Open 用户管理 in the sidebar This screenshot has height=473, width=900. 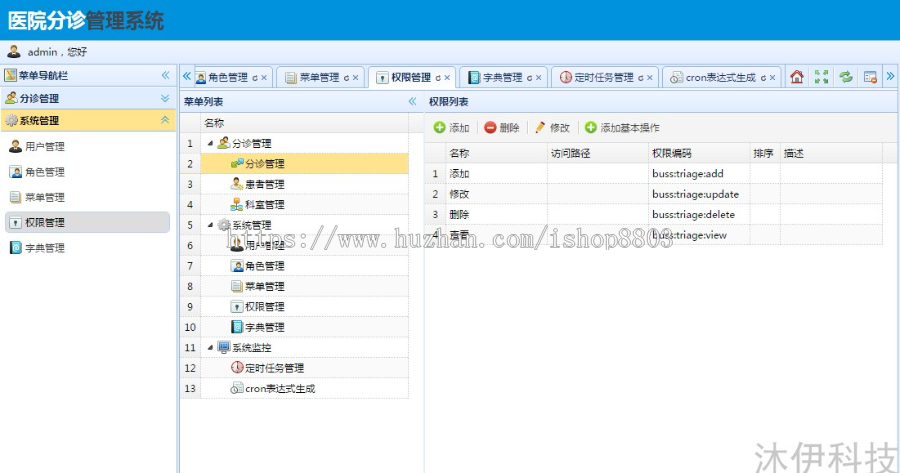[88, 146]
